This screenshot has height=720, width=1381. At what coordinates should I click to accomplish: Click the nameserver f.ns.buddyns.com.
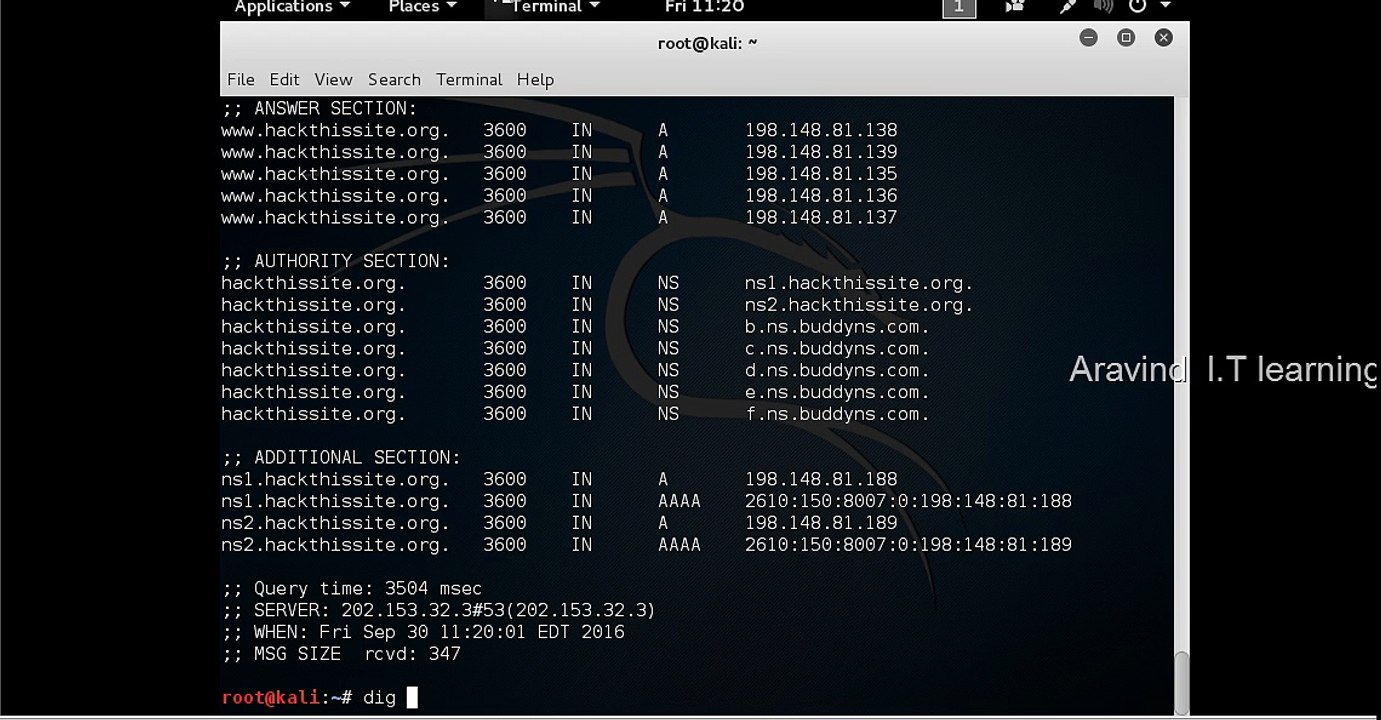[837, 414]
